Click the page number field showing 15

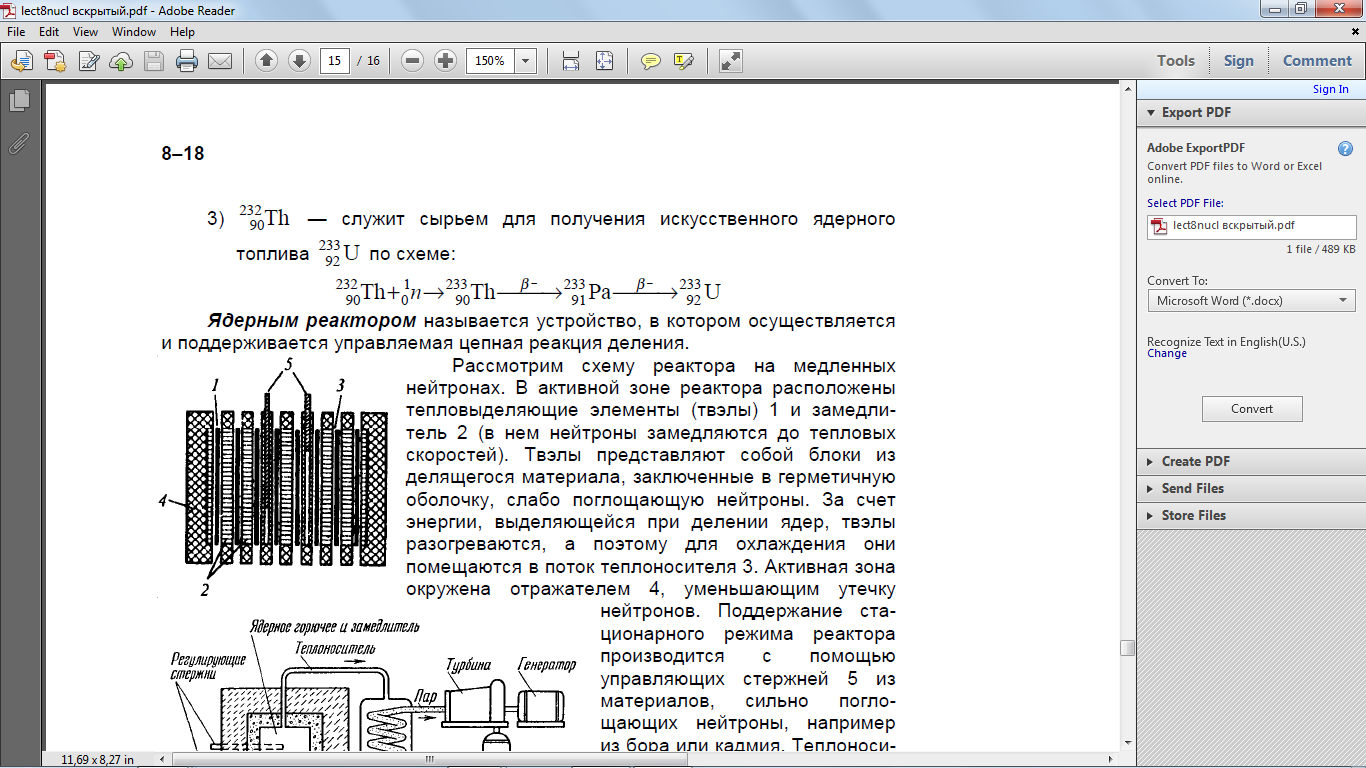coord(335,61)
